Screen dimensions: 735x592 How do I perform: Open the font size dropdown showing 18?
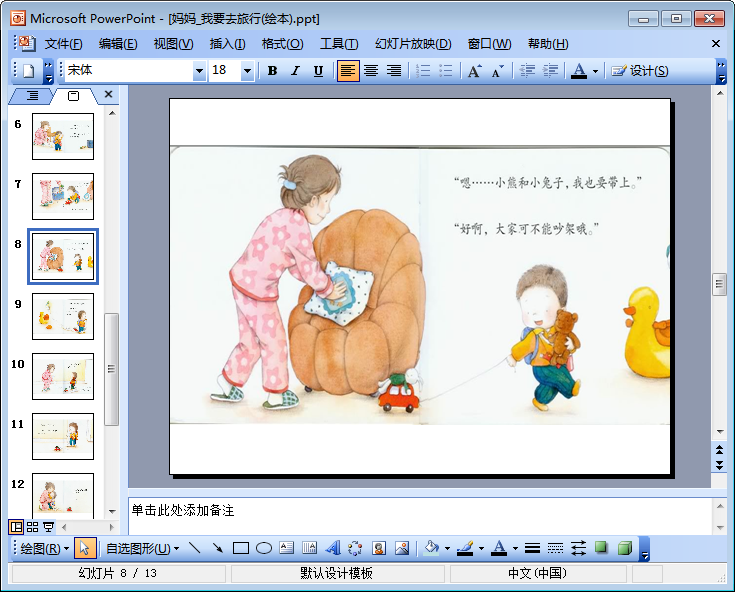pos(248,71)
